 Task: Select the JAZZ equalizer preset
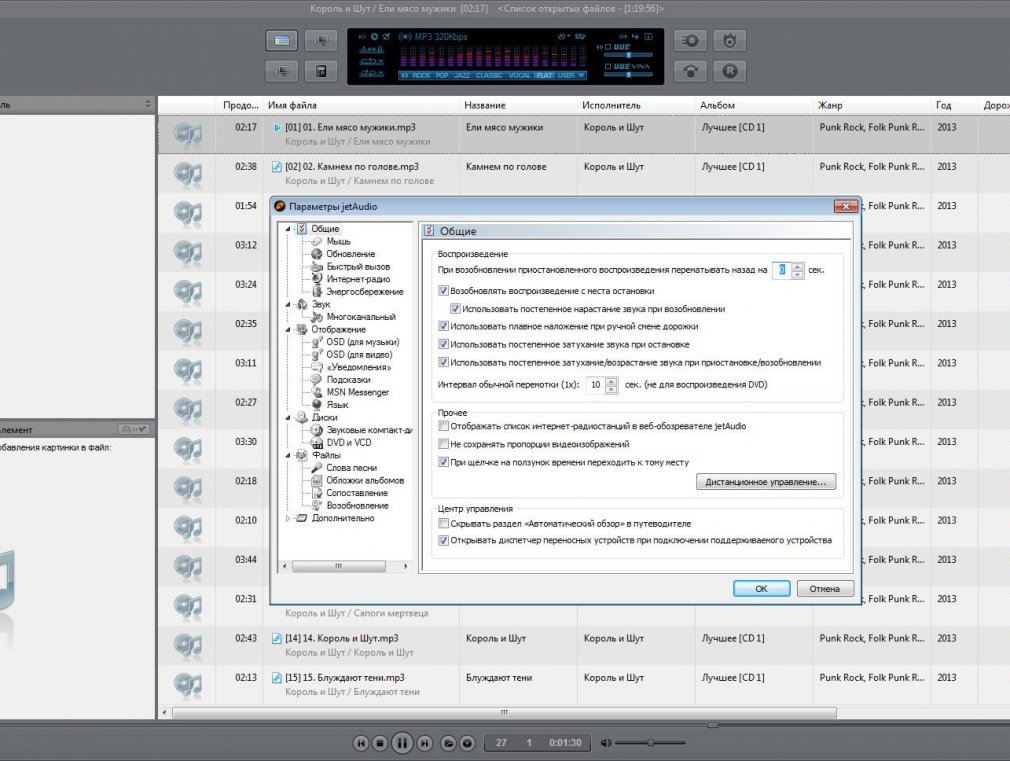click(x=462, y=75)
